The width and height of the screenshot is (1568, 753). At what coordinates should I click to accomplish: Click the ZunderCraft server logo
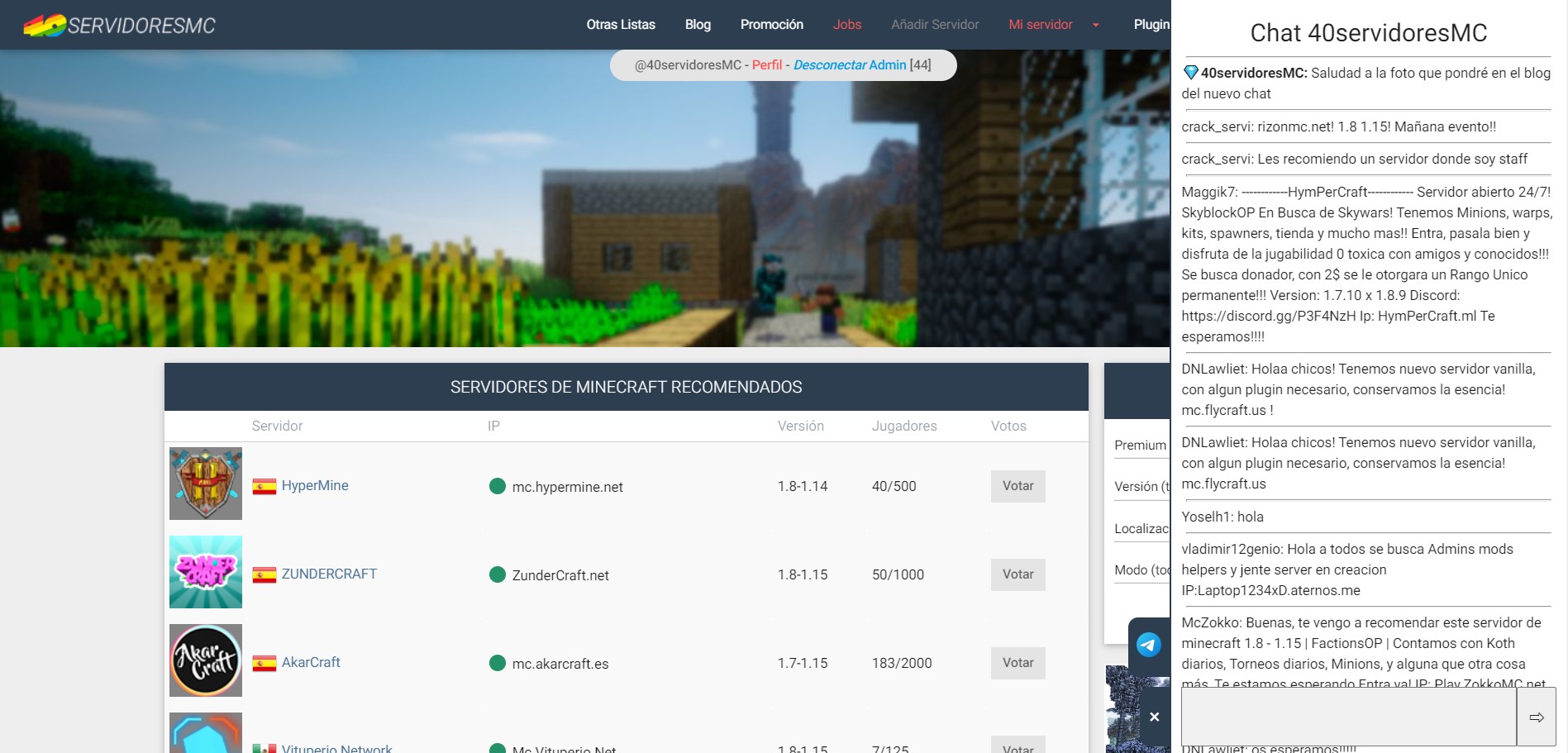pos(206,572)
